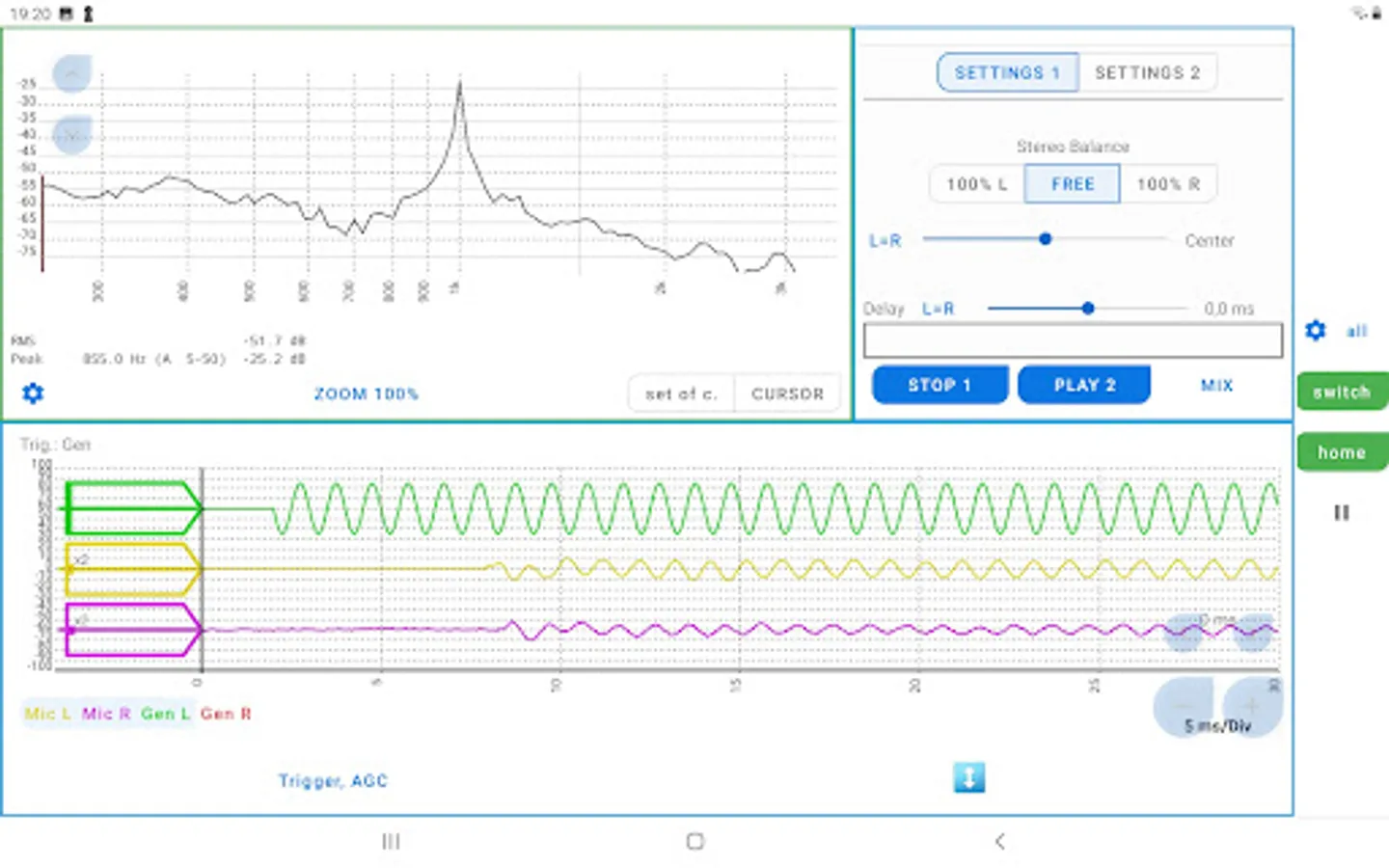Viewport: 1389px width, 868px height.
Task: Increase time per division with plus bubble
Action: [1253, 707]
